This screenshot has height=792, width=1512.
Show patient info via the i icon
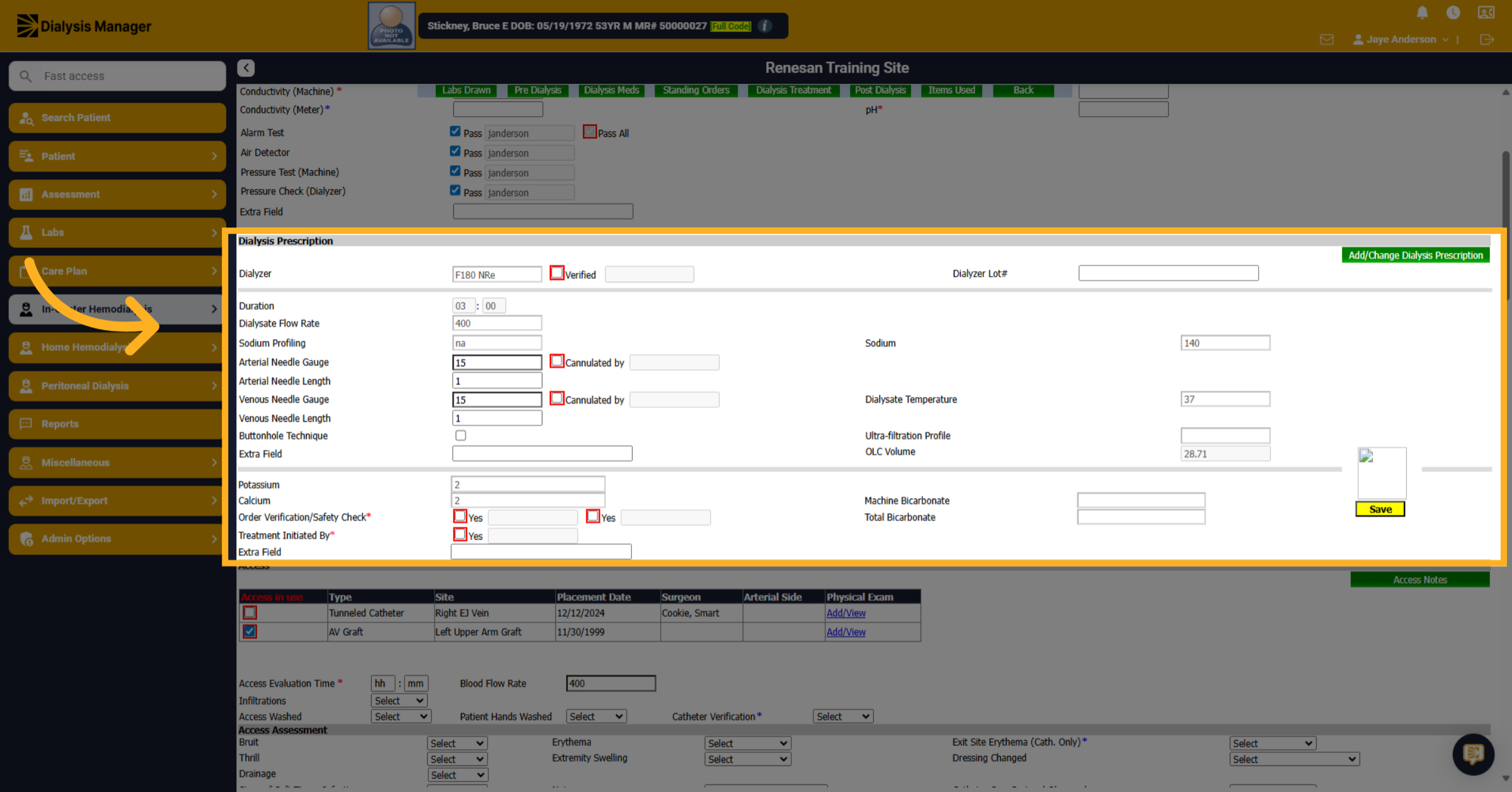click(x=765, y=26)
